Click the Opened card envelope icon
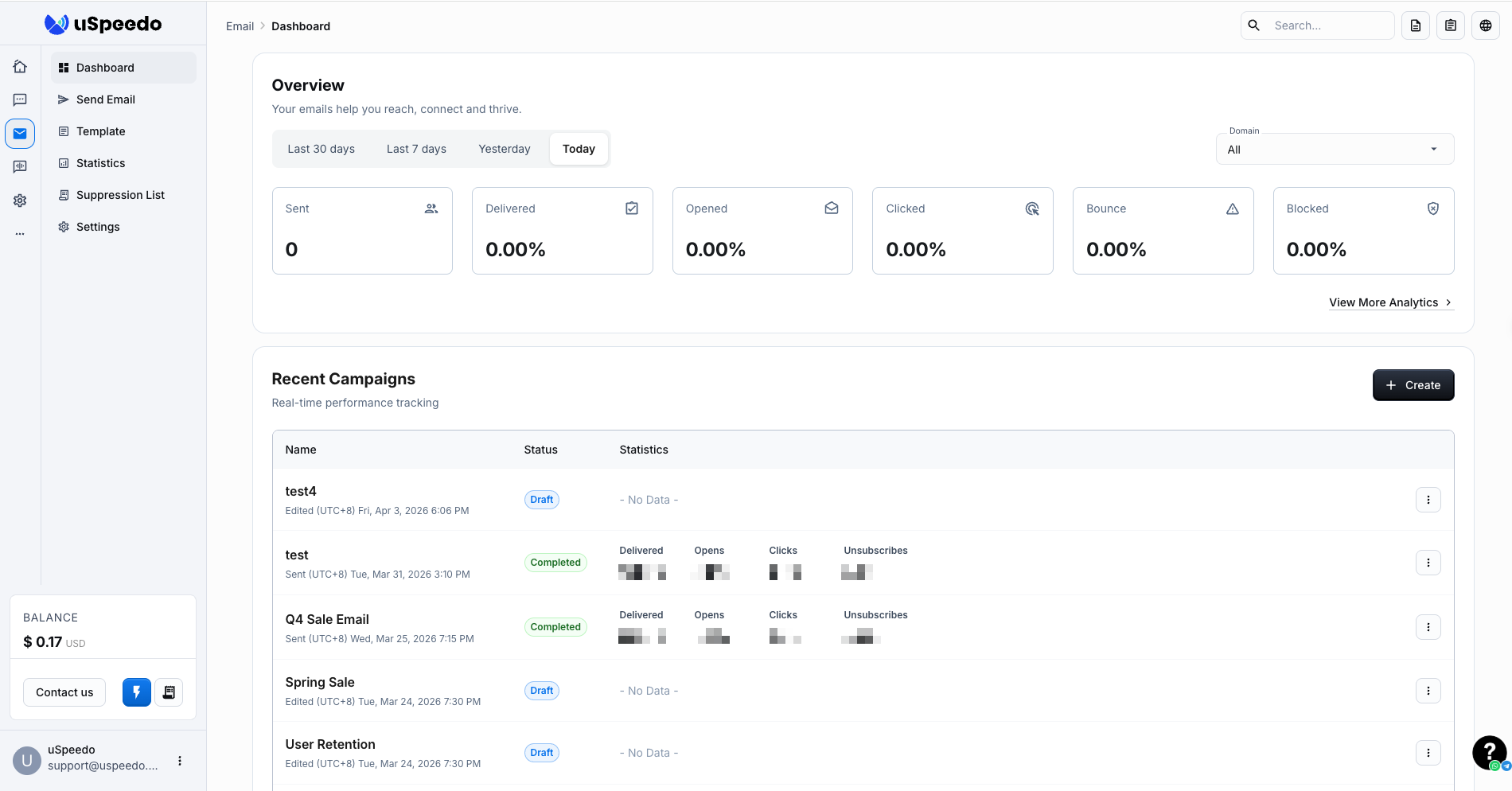 tap(832, 208)
